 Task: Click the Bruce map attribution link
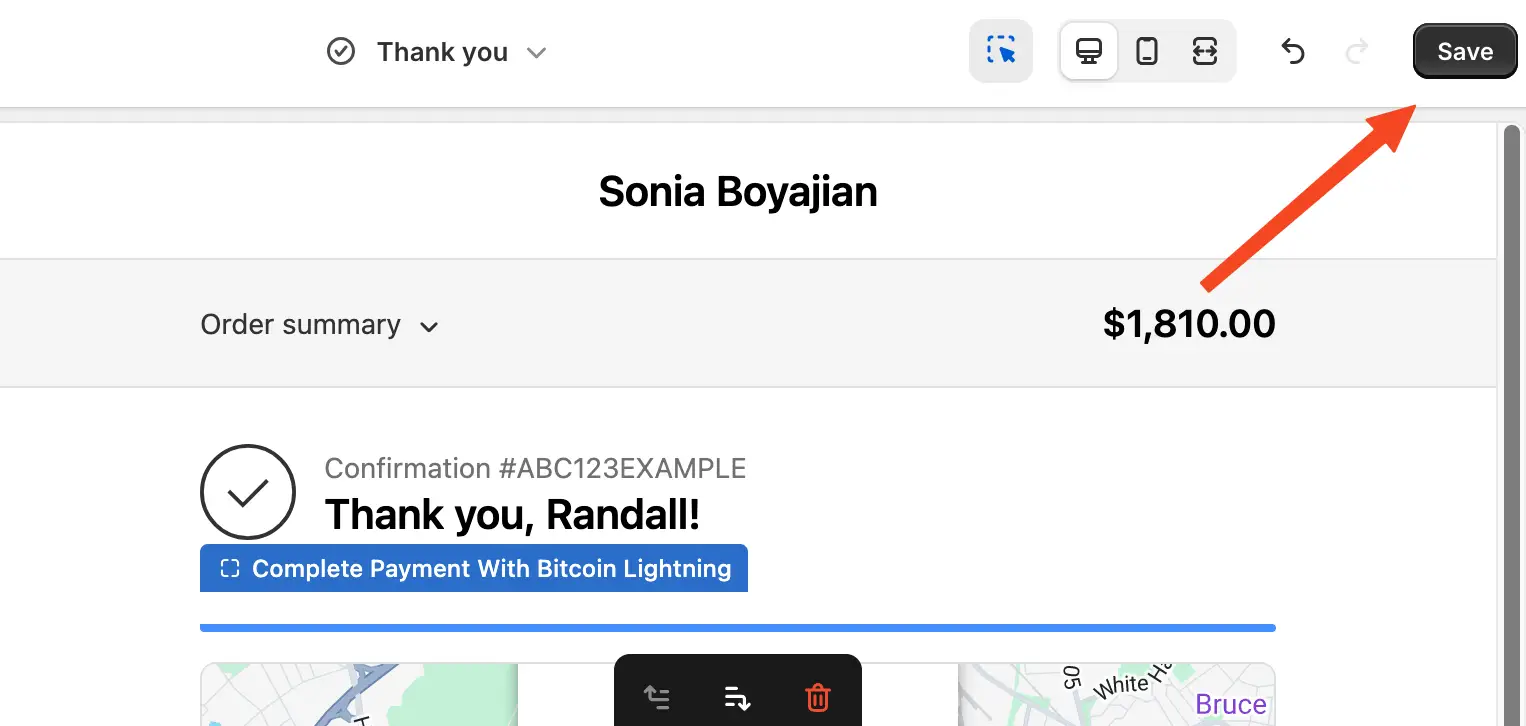tap(1230, 704)
